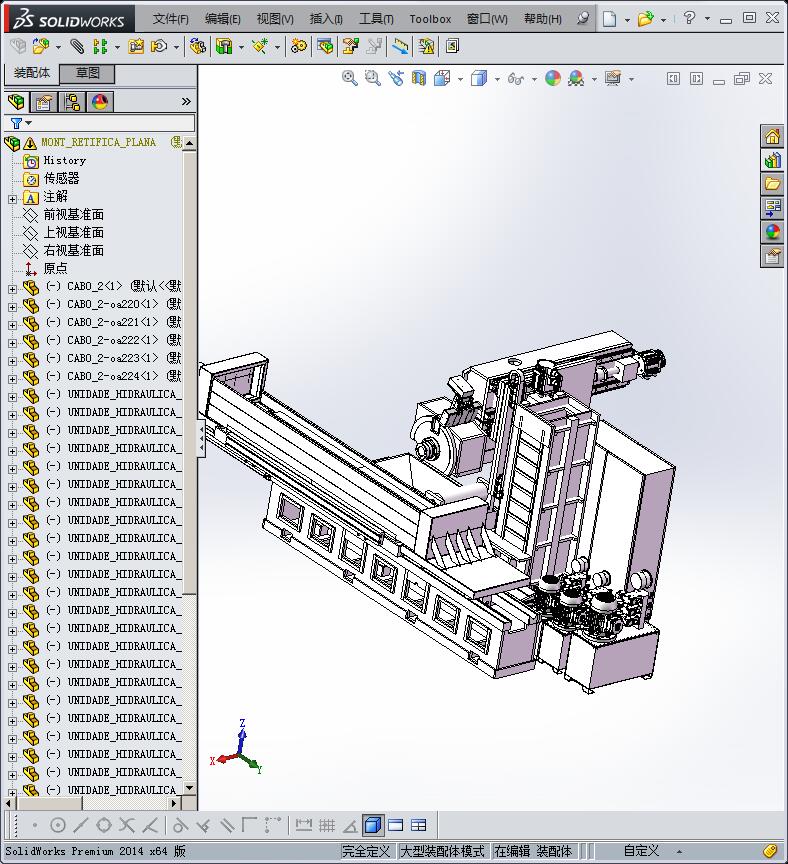The image size is (788, 864).
Task: Click the Previous View icon
Action: click(x=396, y=78)
